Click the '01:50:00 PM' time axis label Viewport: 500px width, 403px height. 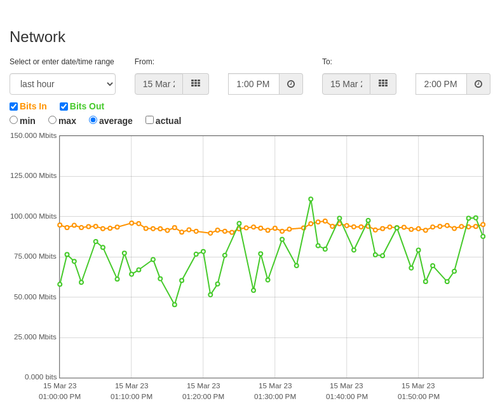pyautogui.click(x=418, y=397)
